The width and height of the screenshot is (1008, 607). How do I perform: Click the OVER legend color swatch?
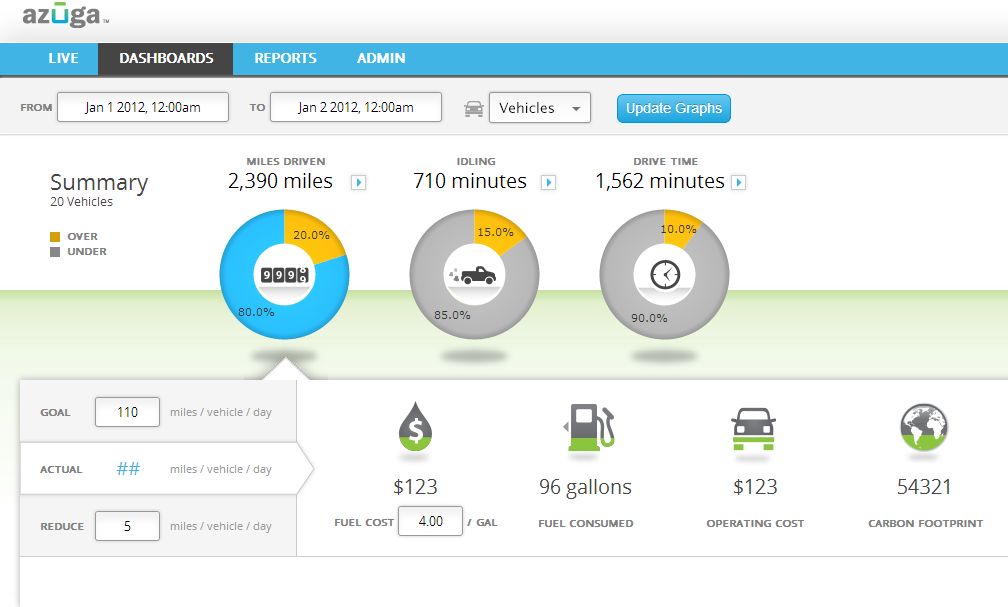click(55, 237)
